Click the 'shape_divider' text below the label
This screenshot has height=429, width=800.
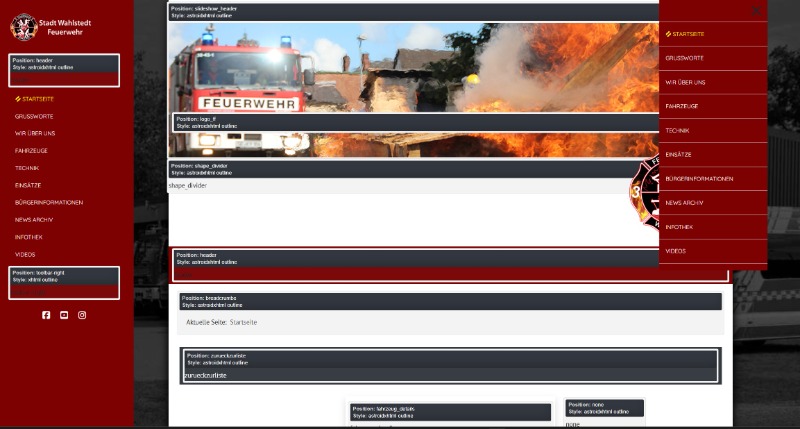188,186
